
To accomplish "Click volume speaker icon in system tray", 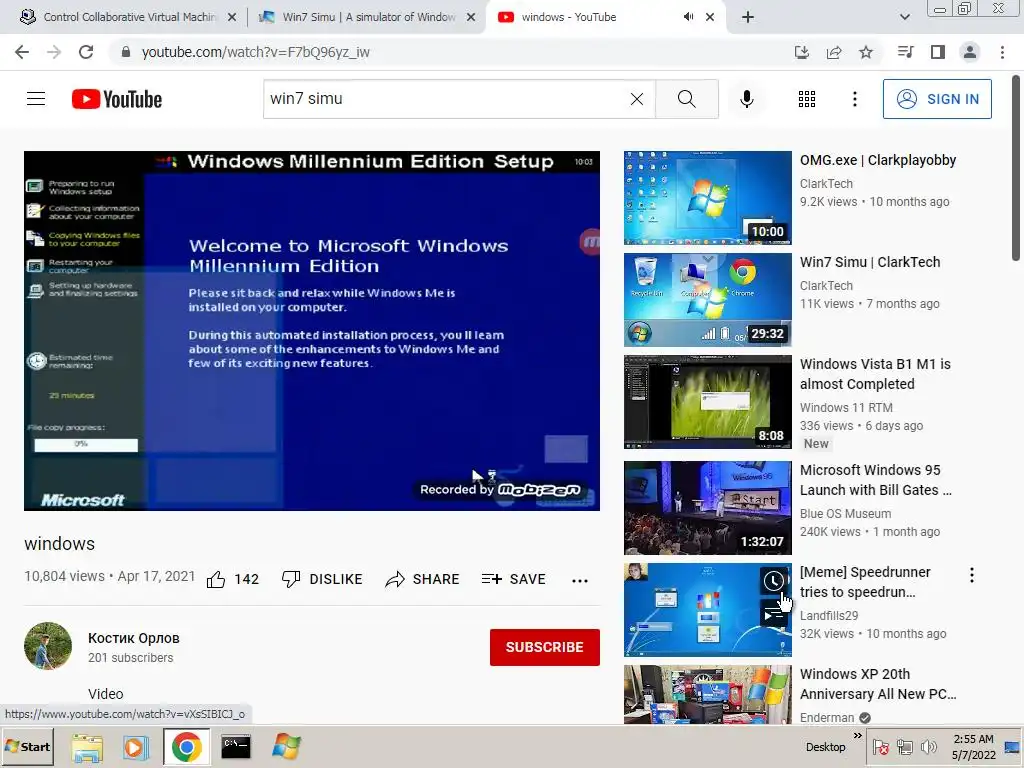I will 928,746.
